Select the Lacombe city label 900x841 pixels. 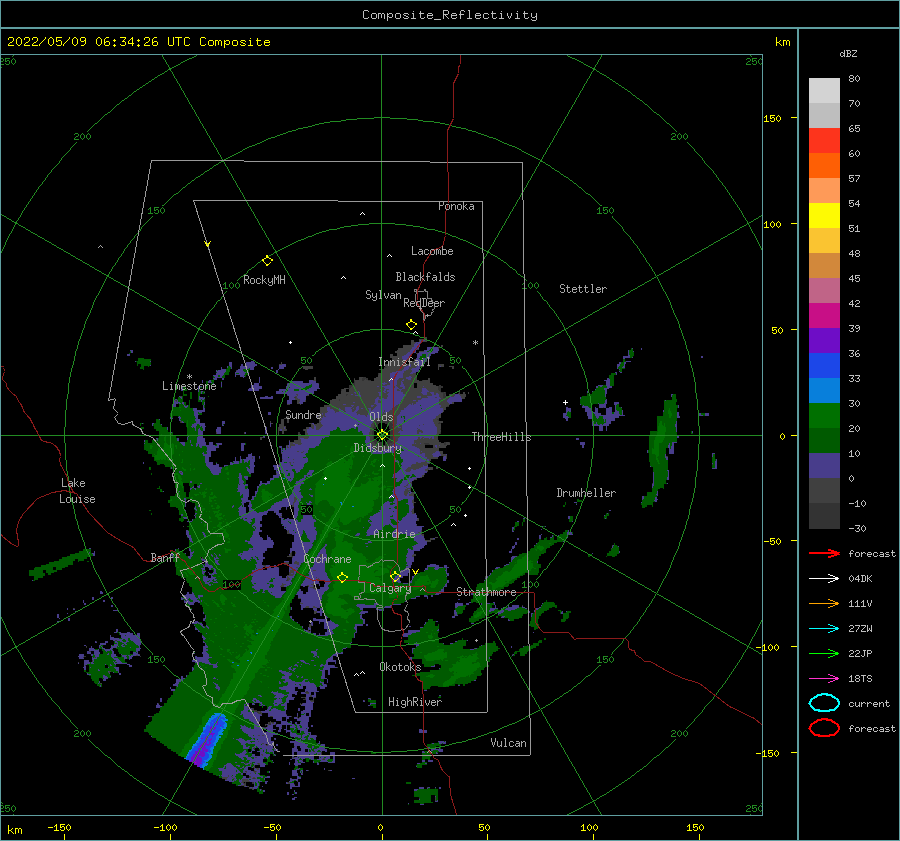[x=432, y=251]
